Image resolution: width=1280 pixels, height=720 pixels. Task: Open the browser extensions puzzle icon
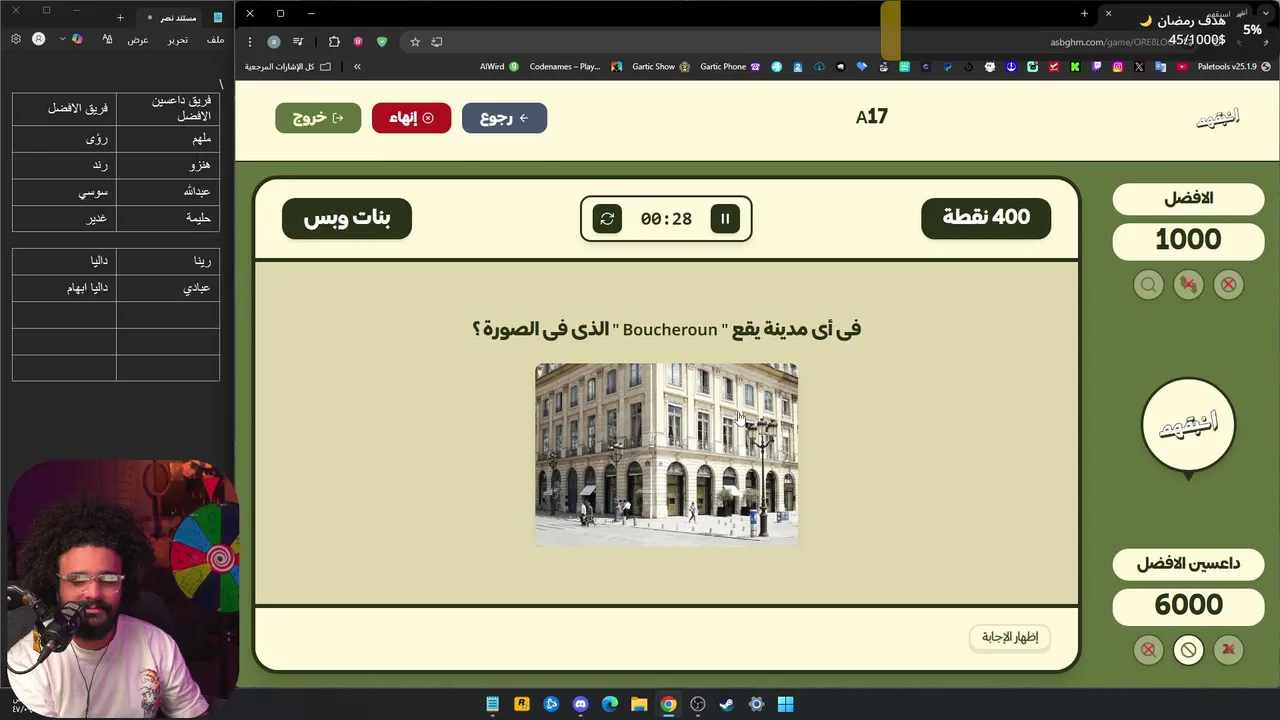pyautogui.click(x=334, y=42)
